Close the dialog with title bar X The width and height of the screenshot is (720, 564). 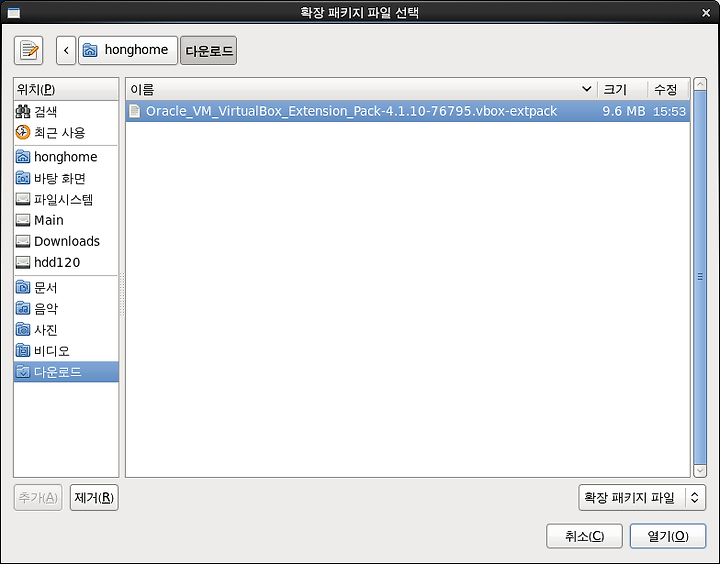point(706,13)
